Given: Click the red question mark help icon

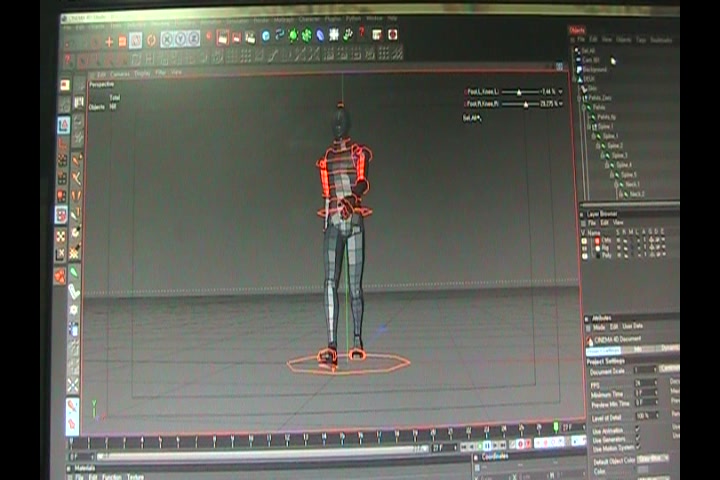Looking at the screenshot, I should tap(362, 33).
